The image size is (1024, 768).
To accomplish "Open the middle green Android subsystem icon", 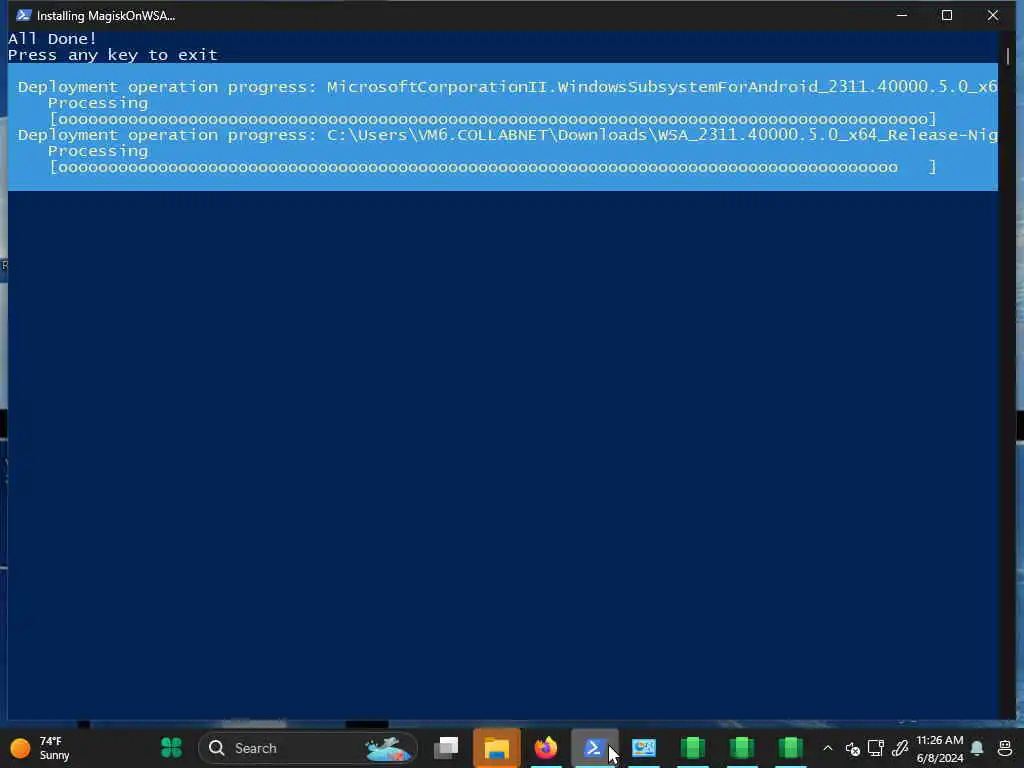I will tap(741, 748).
